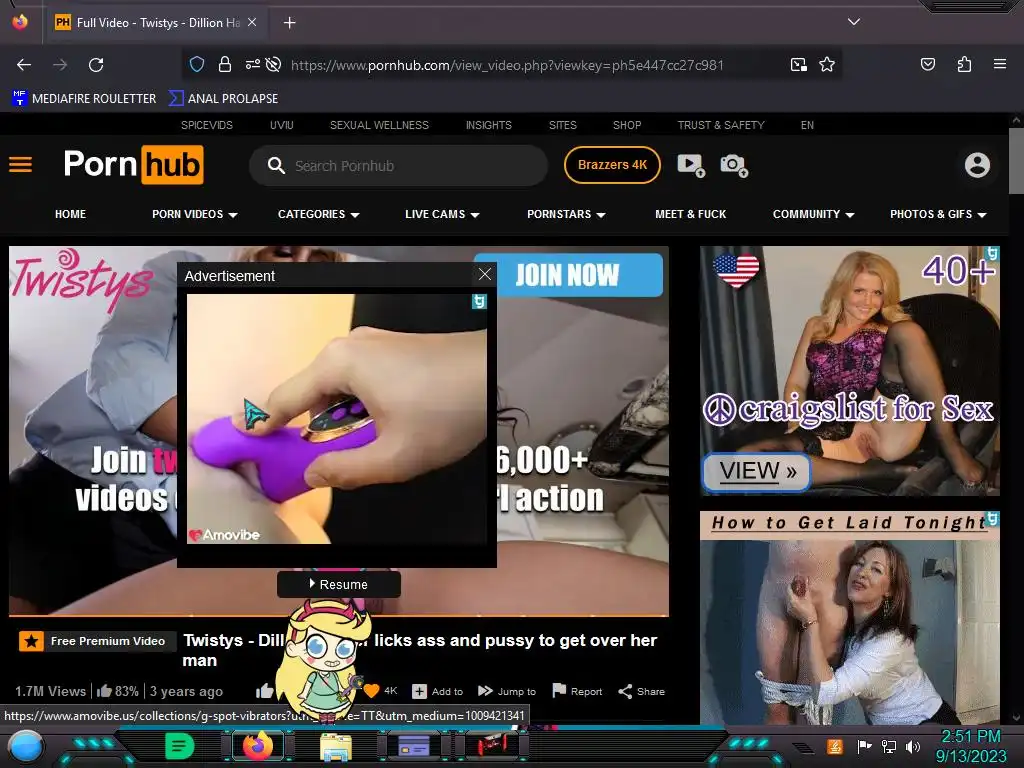Bookmark this page with the star icon
Viewport: 1024px width, 768px height.
click(x=827, y=64)
